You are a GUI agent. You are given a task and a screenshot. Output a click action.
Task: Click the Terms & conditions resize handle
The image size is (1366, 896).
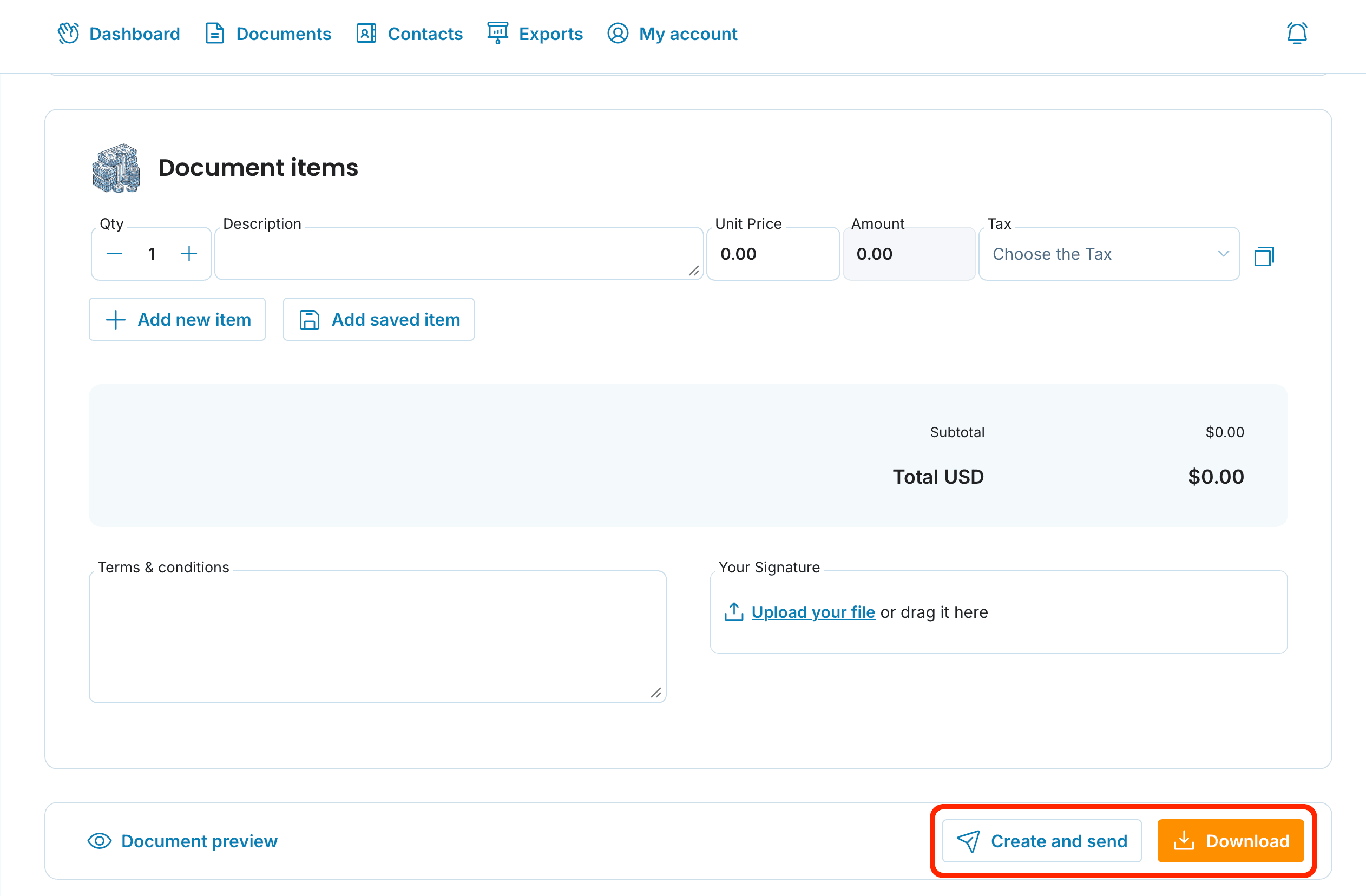pos(656,693)
